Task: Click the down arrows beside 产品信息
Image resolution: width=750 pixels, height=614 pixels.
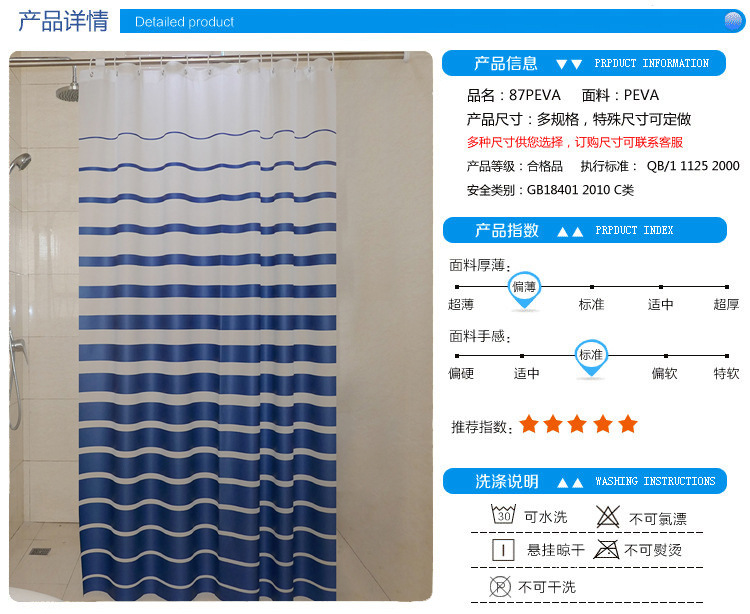Action: point(569,64)
